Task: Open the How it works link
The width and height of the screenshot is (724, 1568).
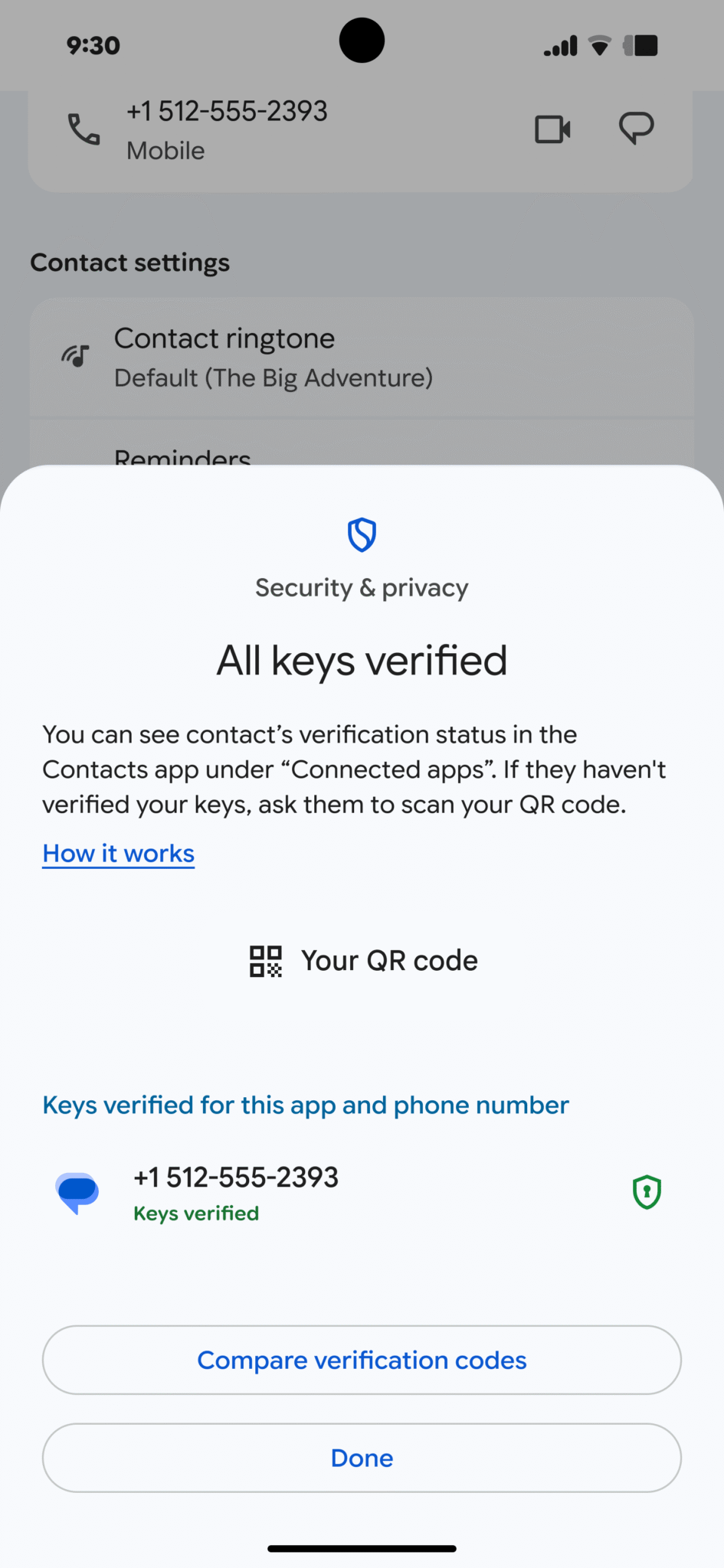Action: [x=117, y=853]
